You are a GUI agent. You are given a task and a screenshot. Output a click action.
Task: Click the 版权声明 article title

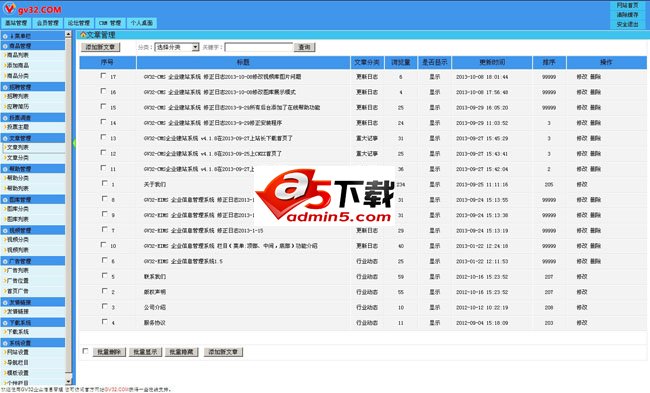pos(155,292)
